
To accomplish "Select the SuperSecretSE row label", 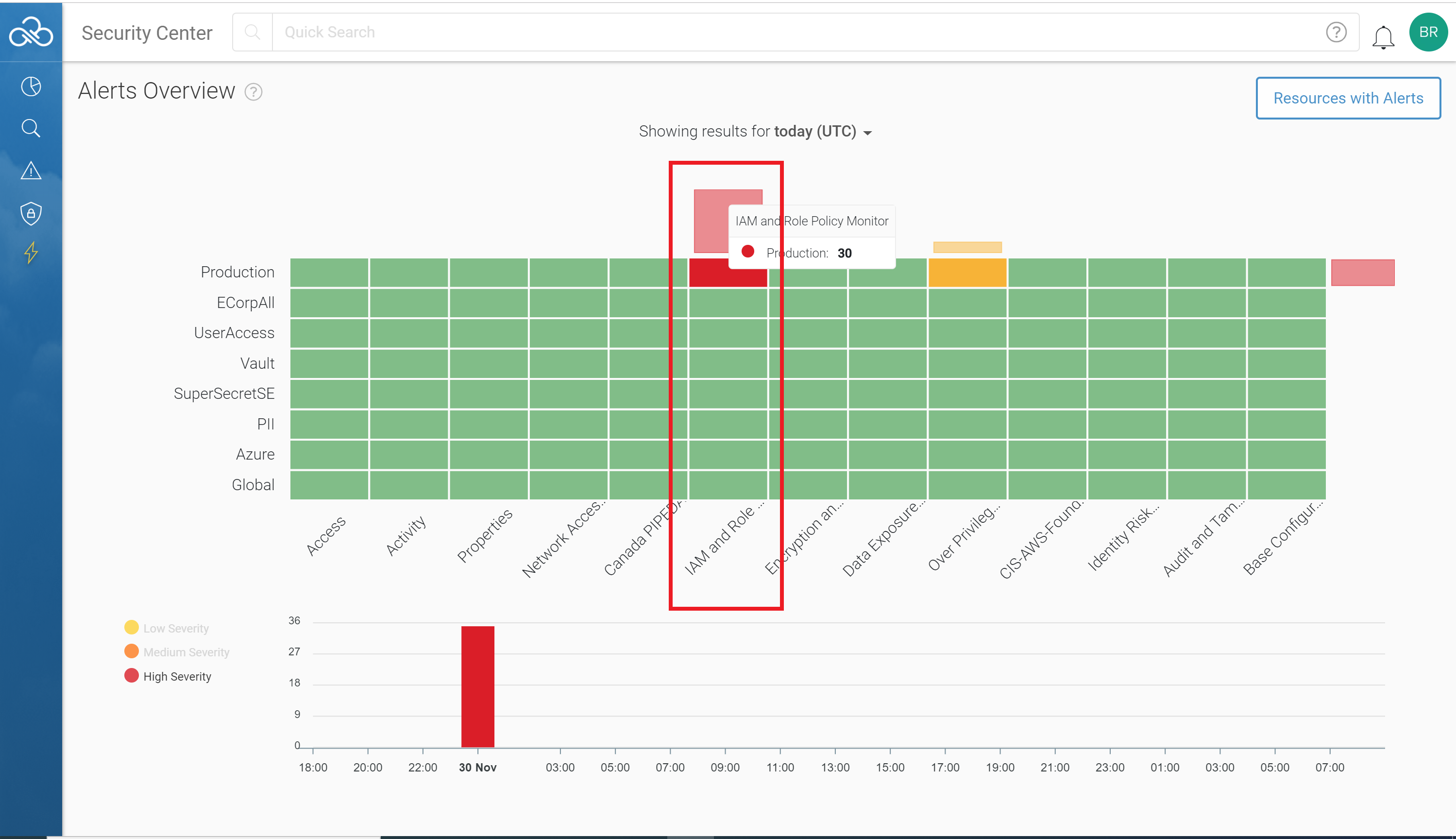I will click(224, 394).
